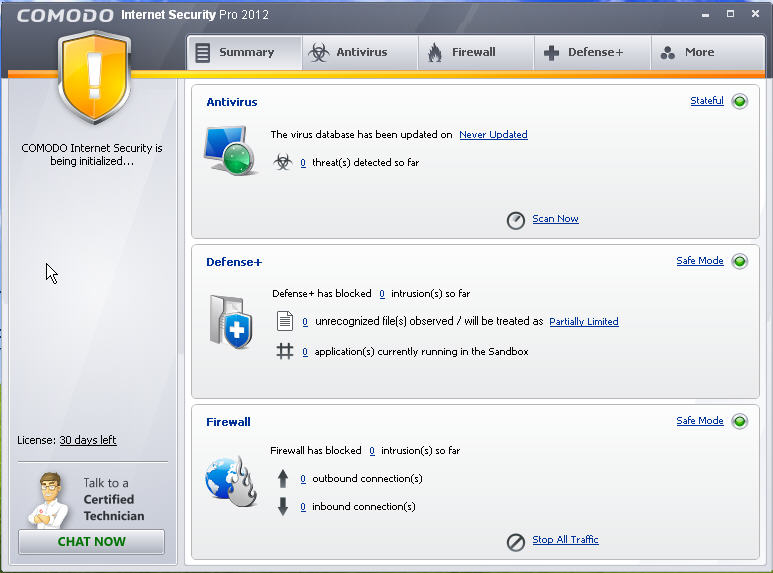
Task: Click the sandbox hash icon
Action: [284, 352]
